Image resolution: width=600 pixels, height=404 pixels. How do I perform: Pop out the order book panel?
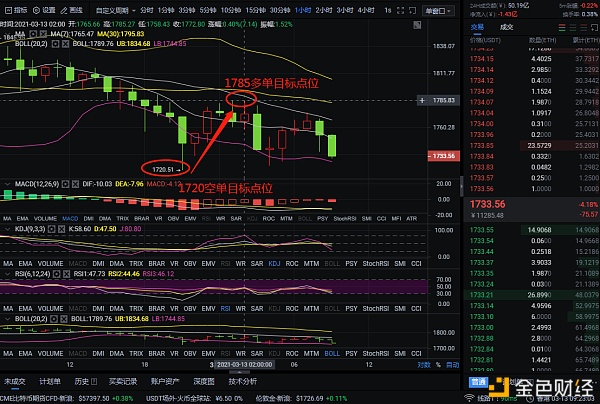[x=595, y=28]
